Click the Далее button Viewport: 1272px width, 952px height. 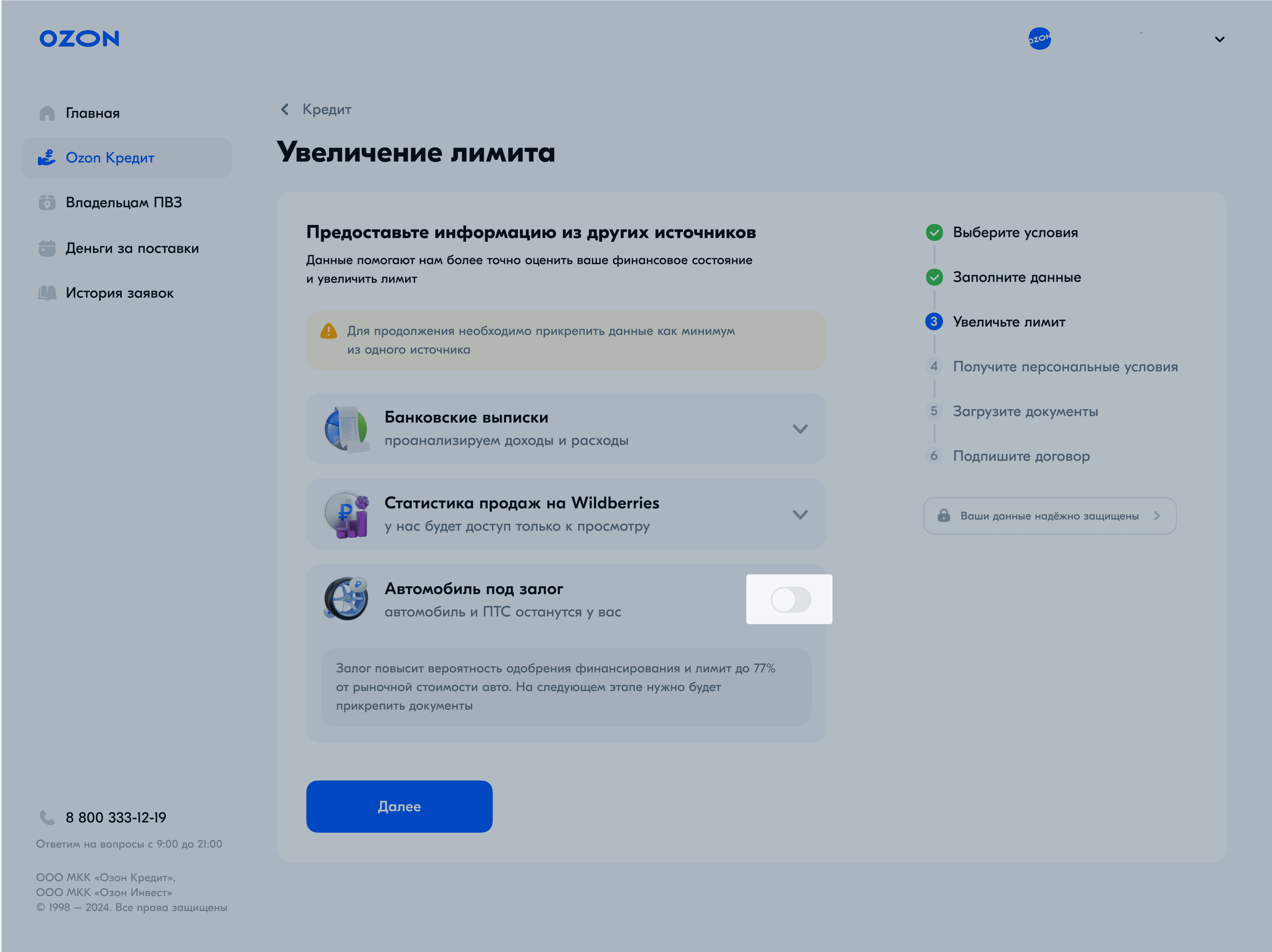point(399,806)
